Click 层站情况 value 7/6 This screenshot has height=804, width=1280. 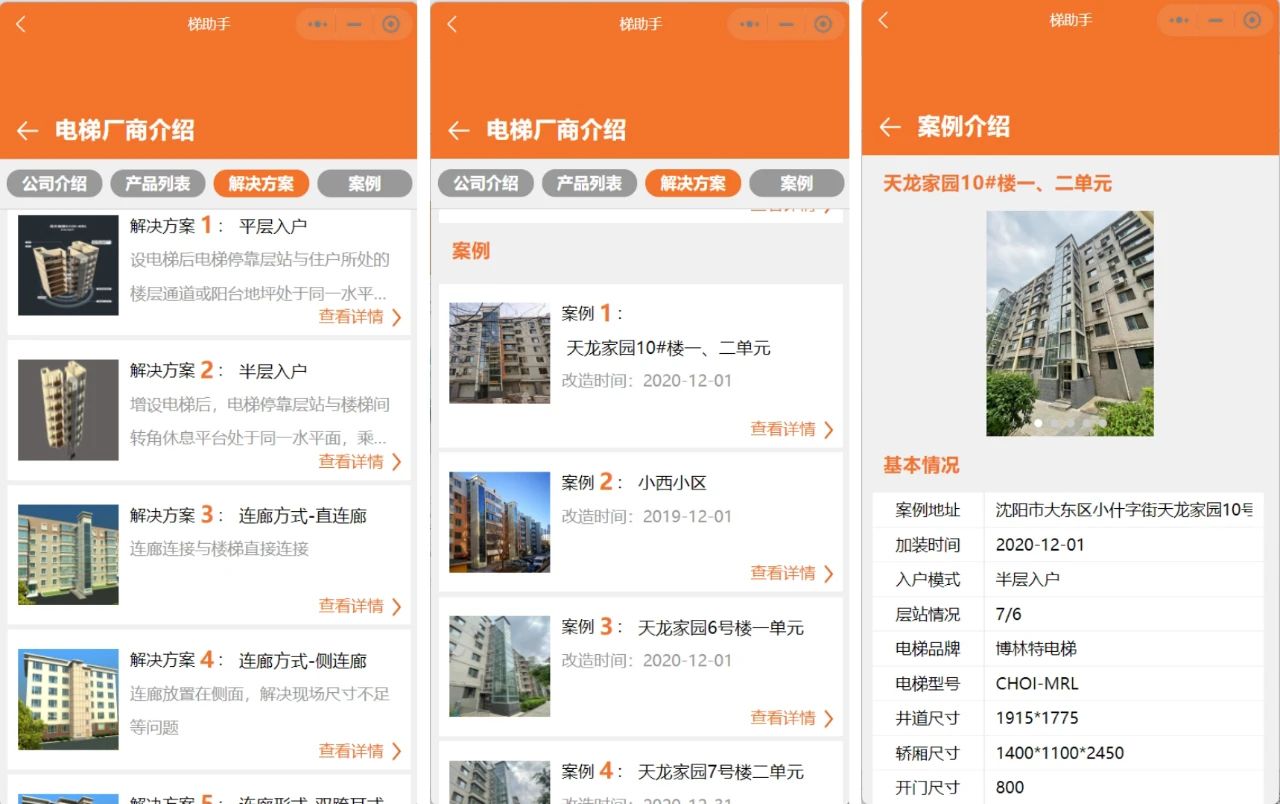pos(1009,614)
